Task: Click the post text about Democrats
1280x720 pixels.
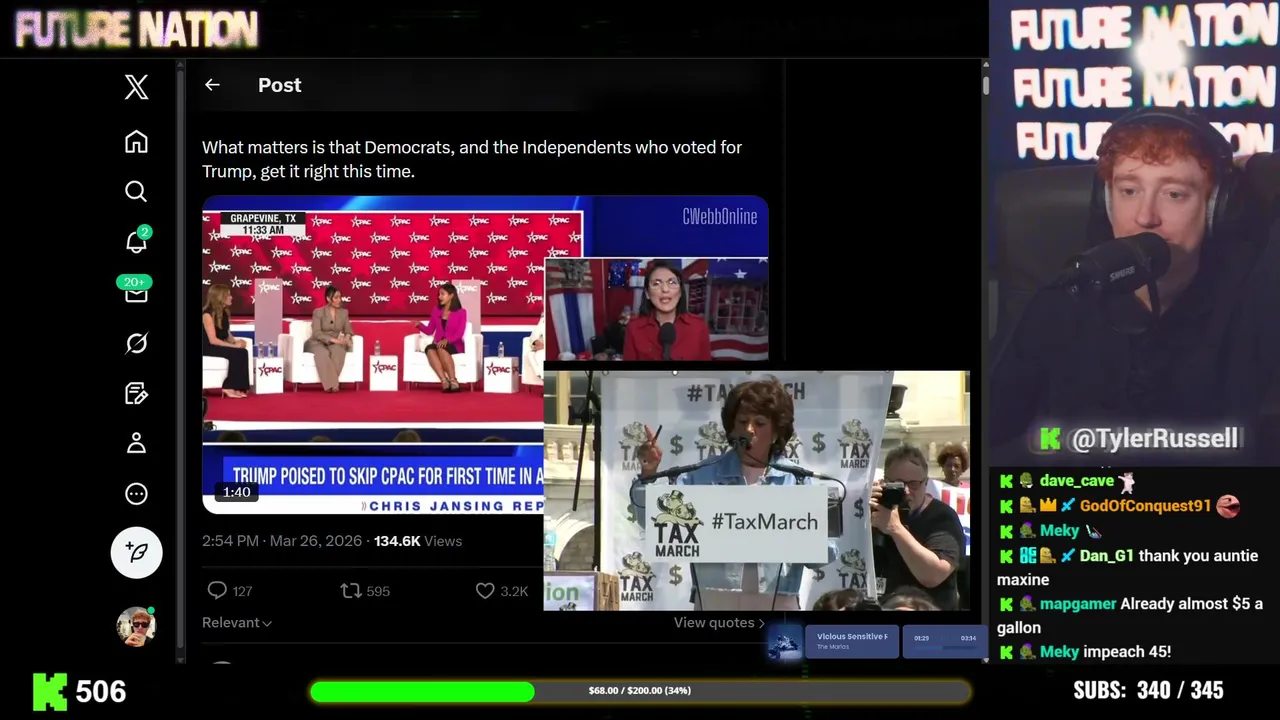Action: pyautogui.click(x=472, y=159)
